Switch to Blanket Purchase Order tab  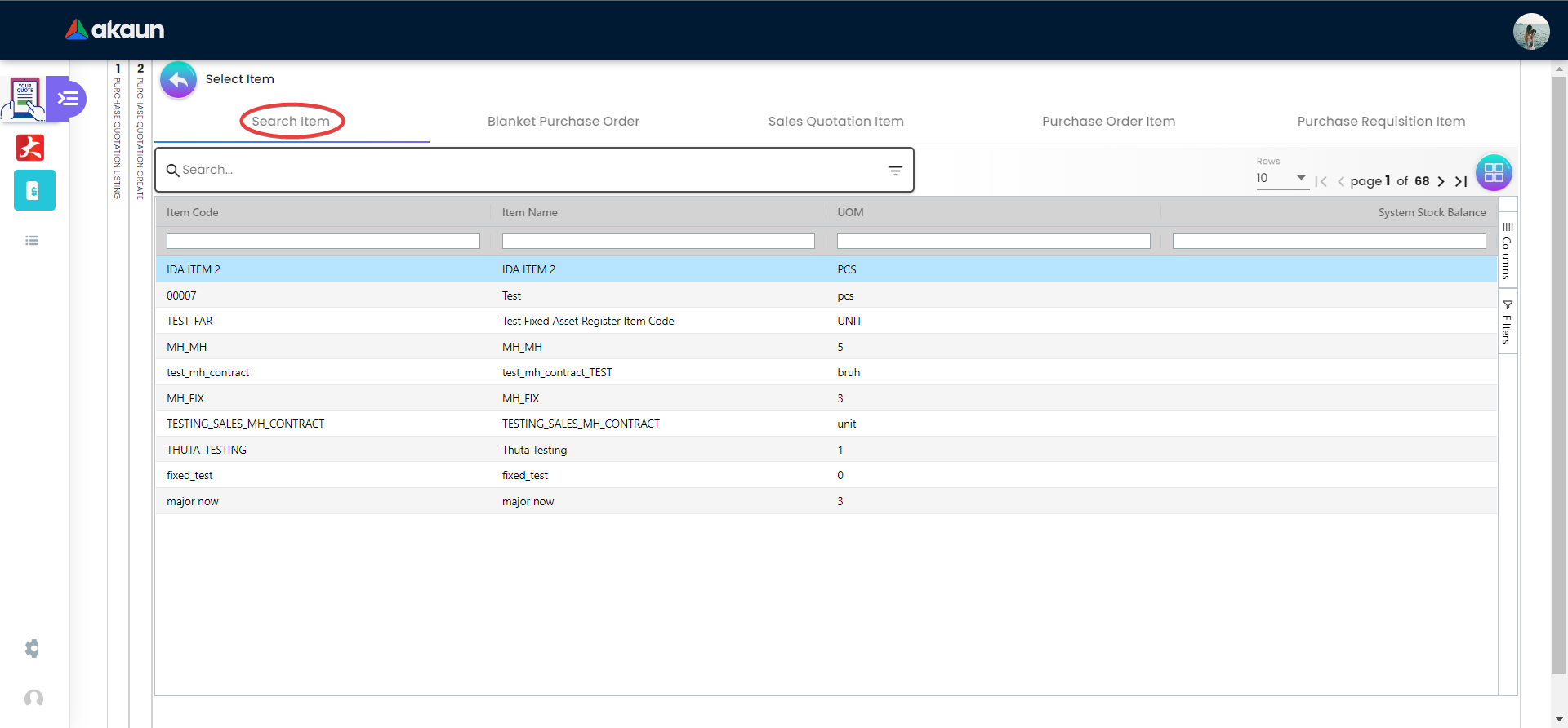click(563, 122)
